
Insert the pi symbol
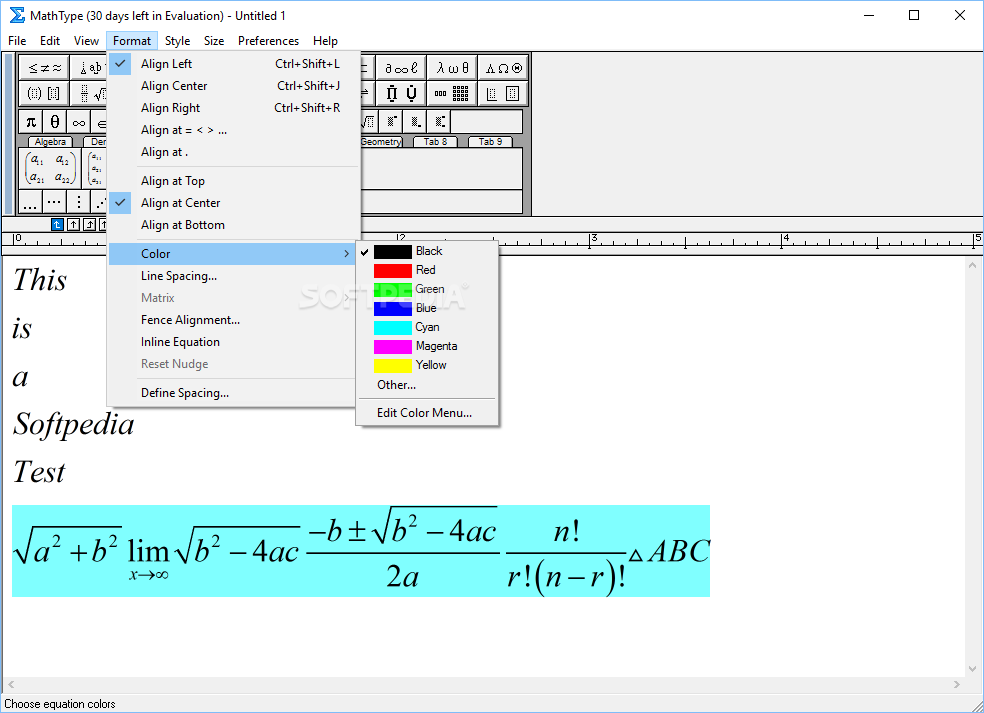pyautogui.click(x=31, y=122)
